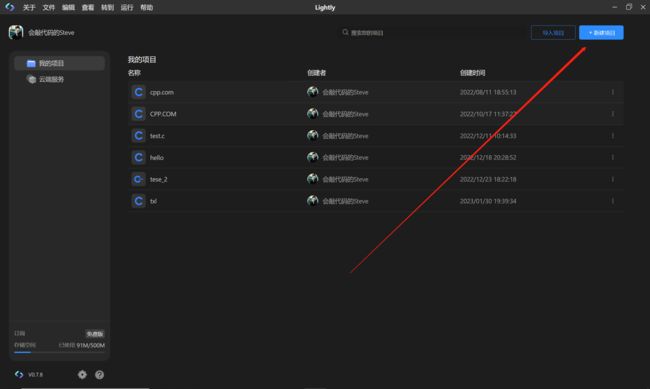The height and width of the screenshot is (389, 650).
Task: Click creator avatar in the cpp.com row
Action: point(313,92)
